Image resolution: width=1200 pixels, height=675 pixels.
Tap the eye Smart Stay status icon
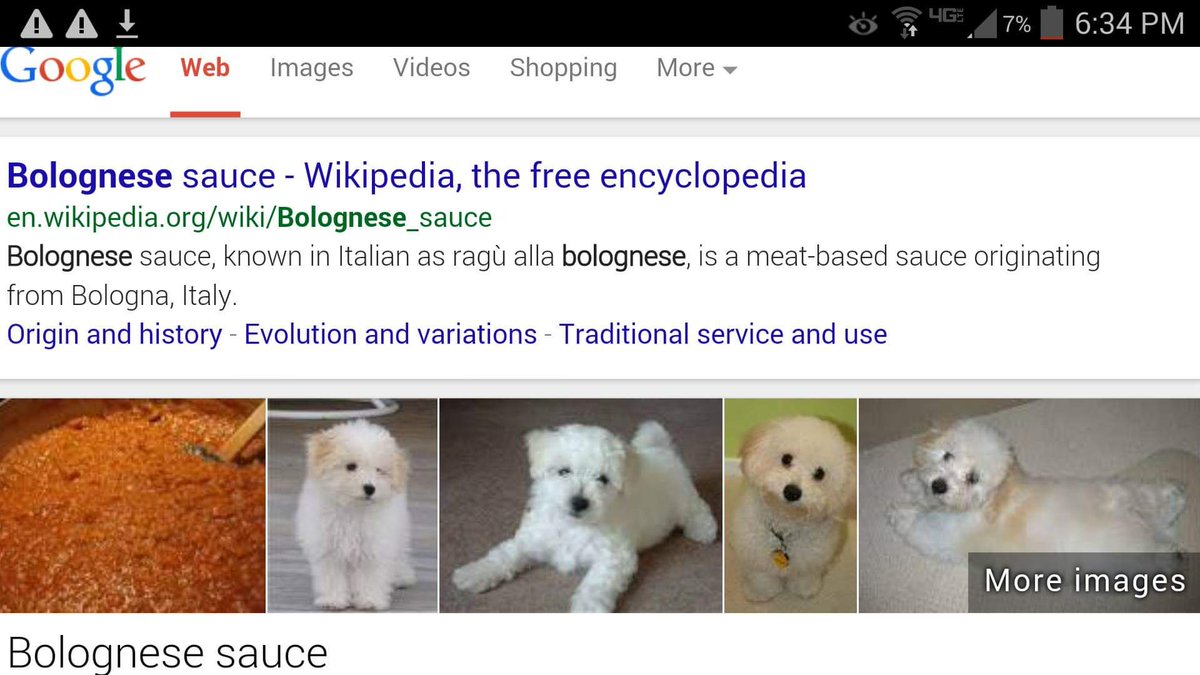click(863, 24)
